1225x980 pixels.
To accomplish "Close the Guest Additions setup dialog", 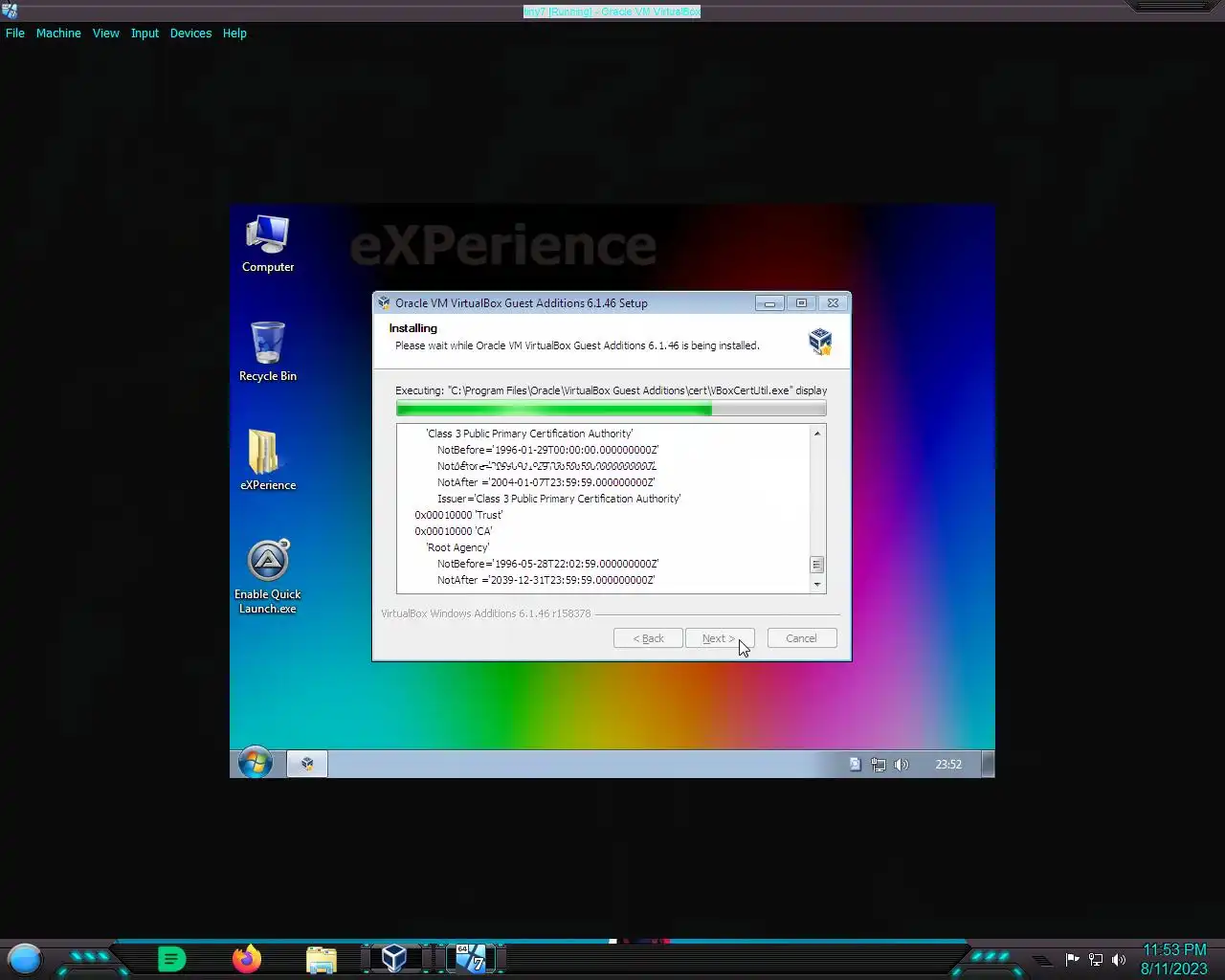I will tap(833, 302).
